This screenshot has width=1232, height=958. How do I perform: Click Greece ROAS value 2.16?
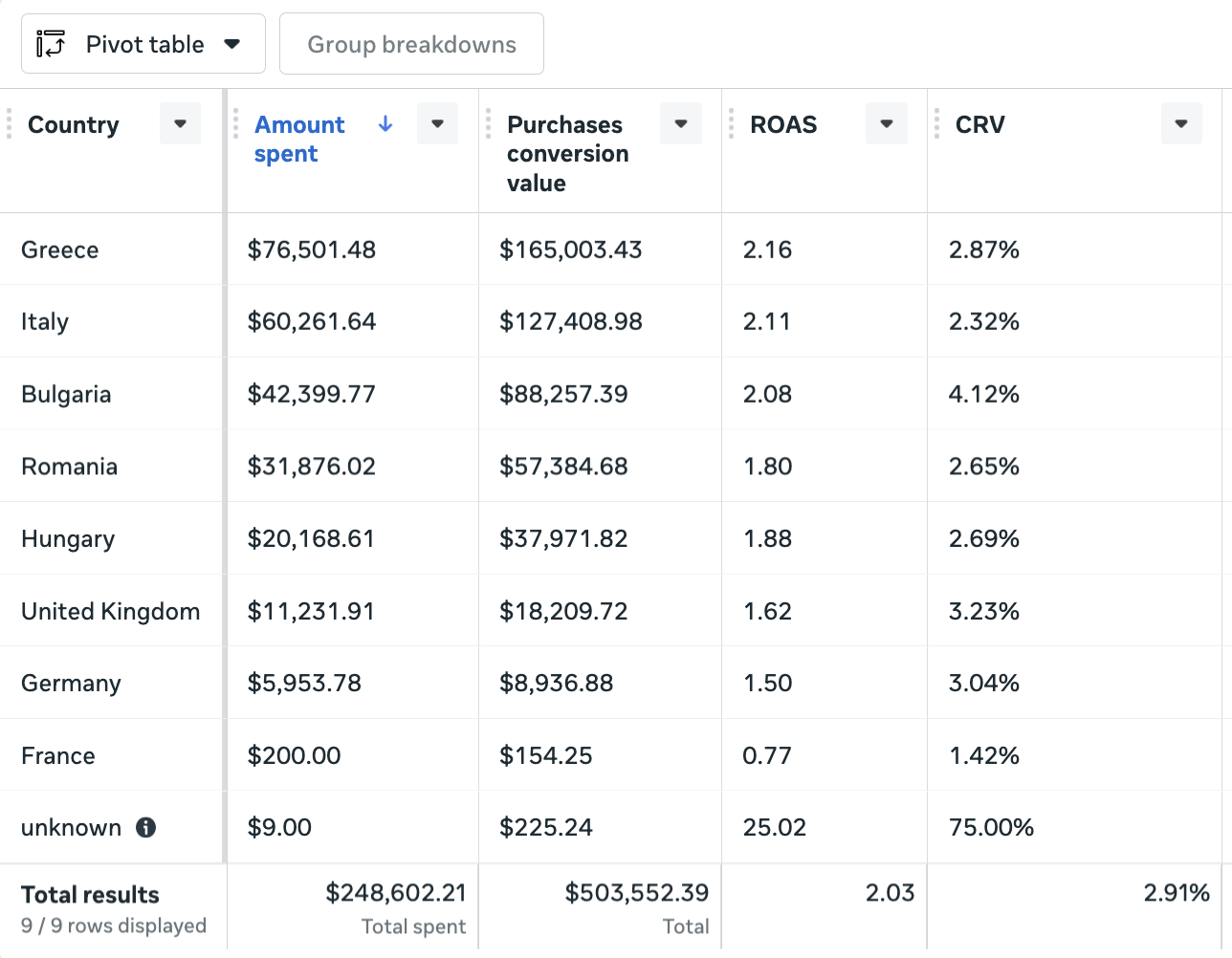pos(767,250)
